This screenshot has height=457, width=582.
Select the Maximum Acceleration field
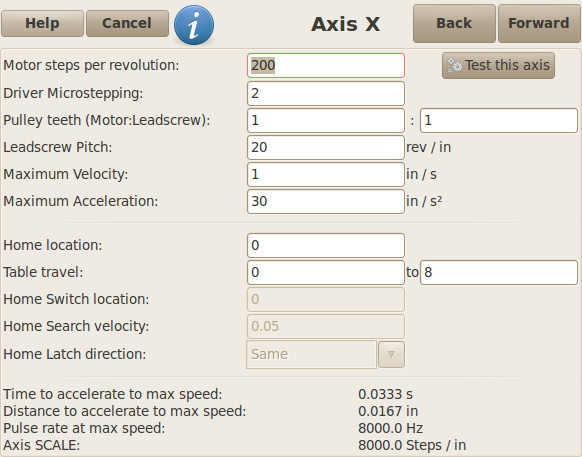pyautogui.click(x=326, y=201)
